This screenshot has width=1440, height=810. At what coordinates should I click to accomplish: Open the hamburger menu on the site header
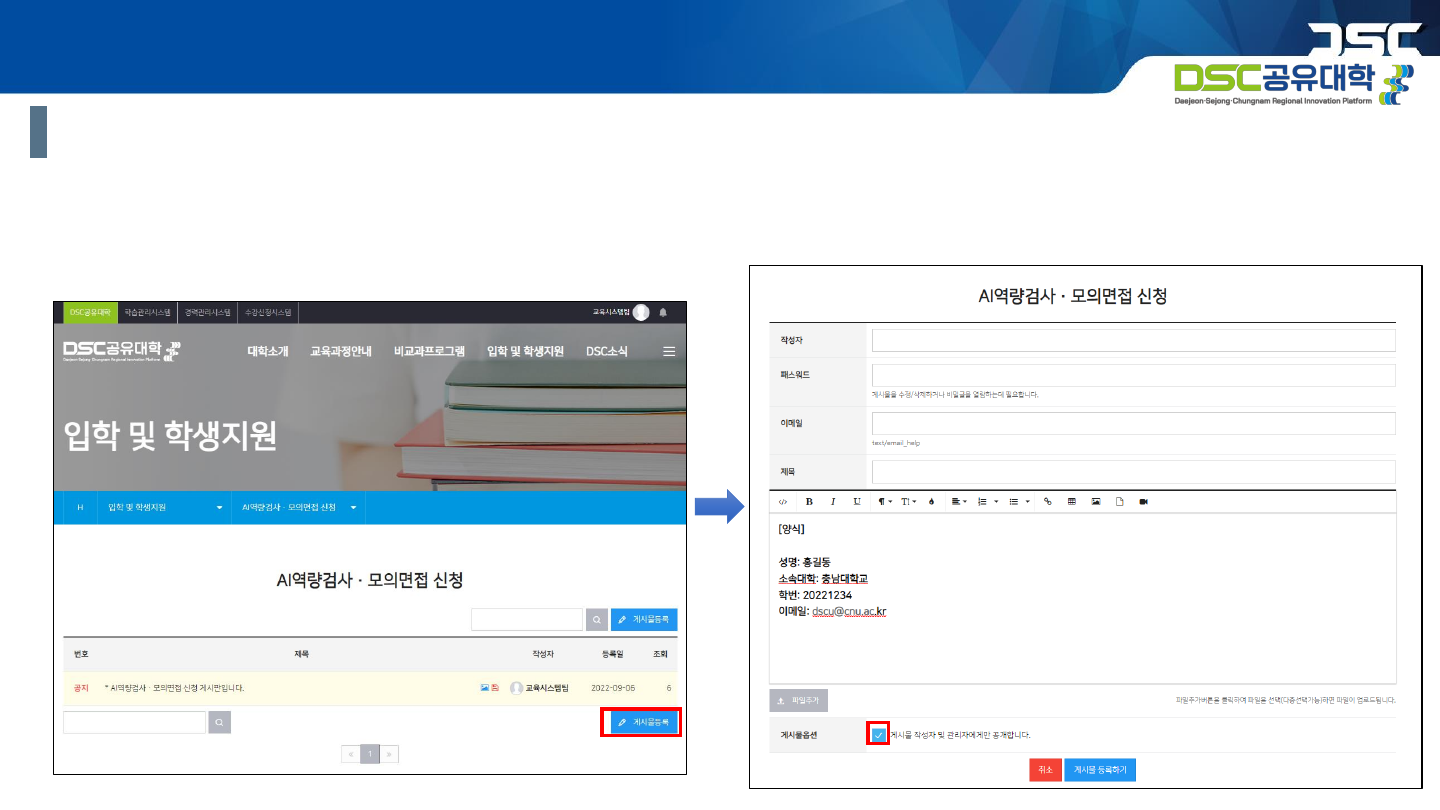(669, 351)
